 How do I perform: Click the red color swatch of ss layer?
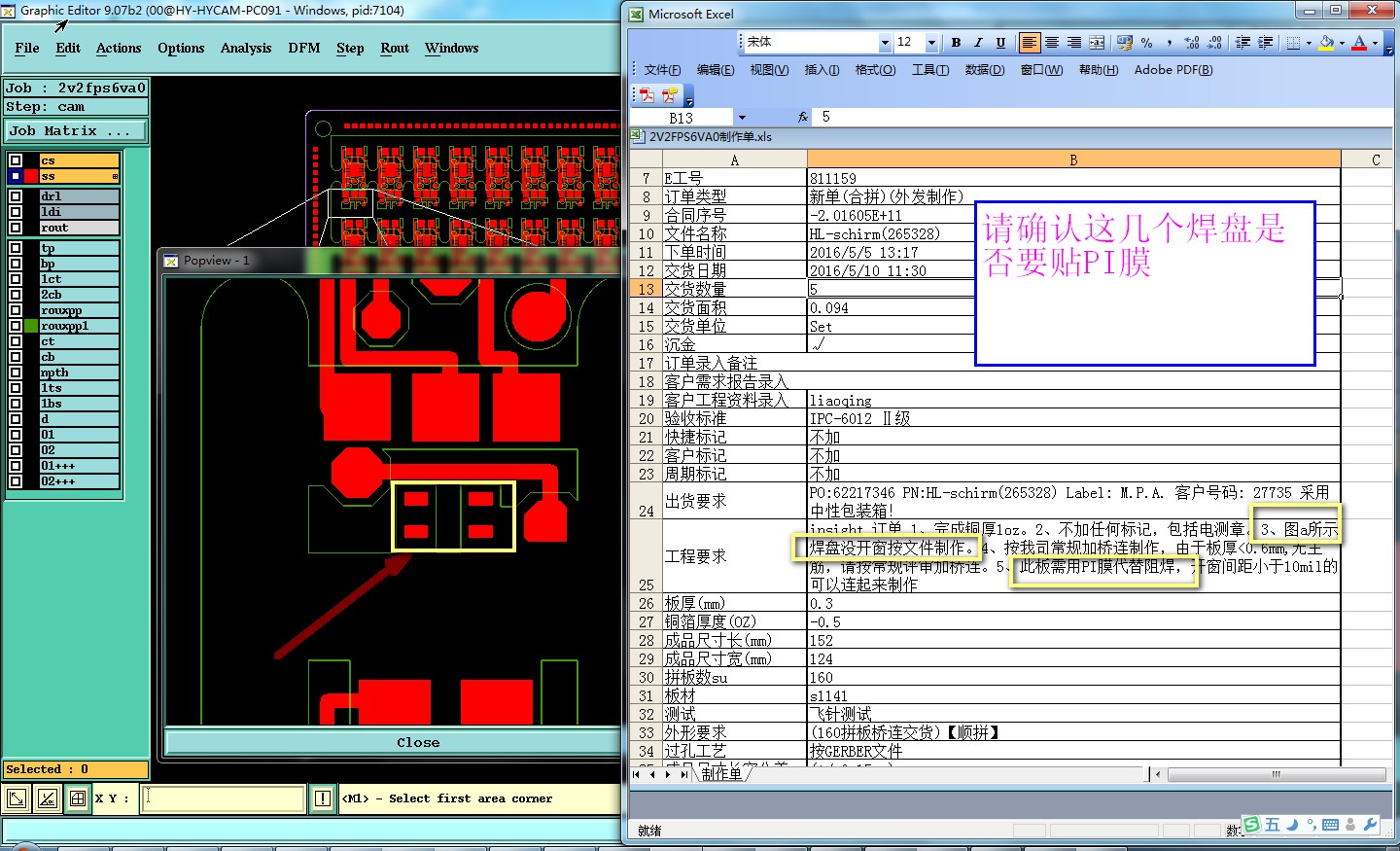pyautogui.click(x=31, y=176)
